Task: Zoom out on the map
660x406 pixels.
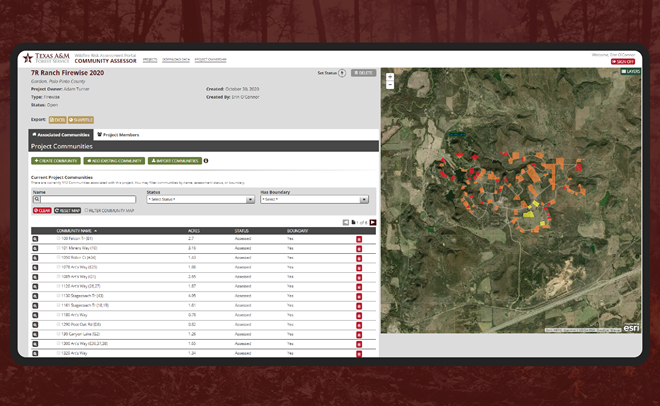Action: [x=390, y=85]
